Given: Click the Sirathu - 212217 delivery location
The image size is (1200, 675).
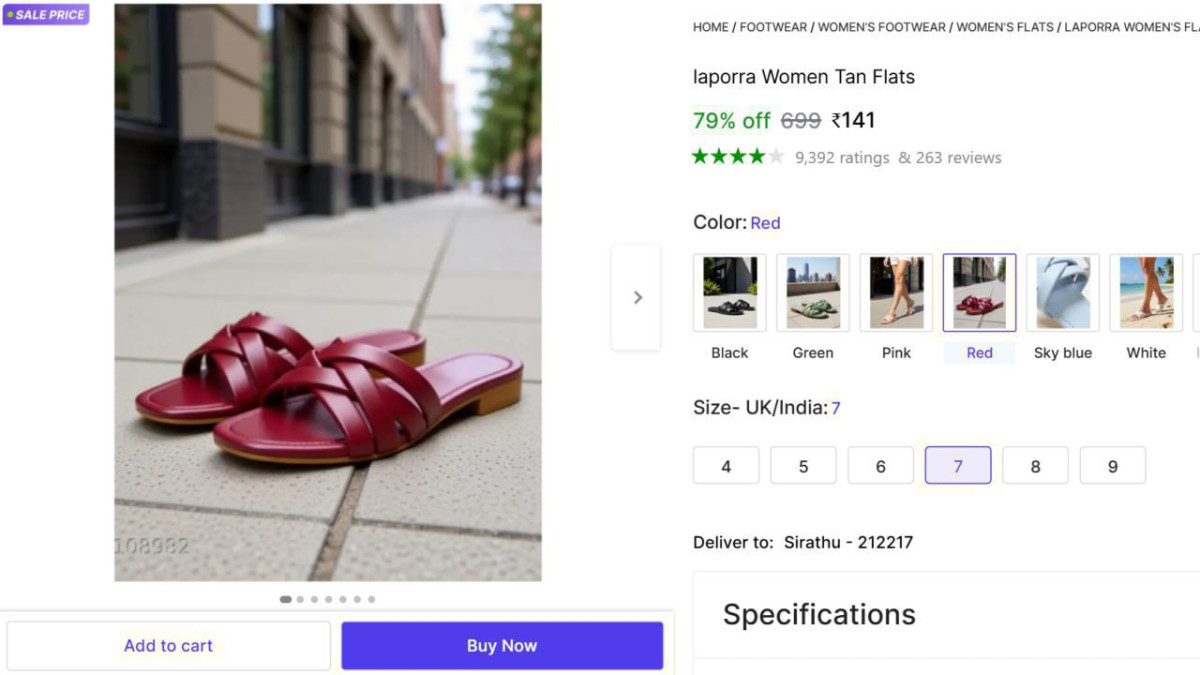Looking at the screenshot, I should [x=848, y=543].
